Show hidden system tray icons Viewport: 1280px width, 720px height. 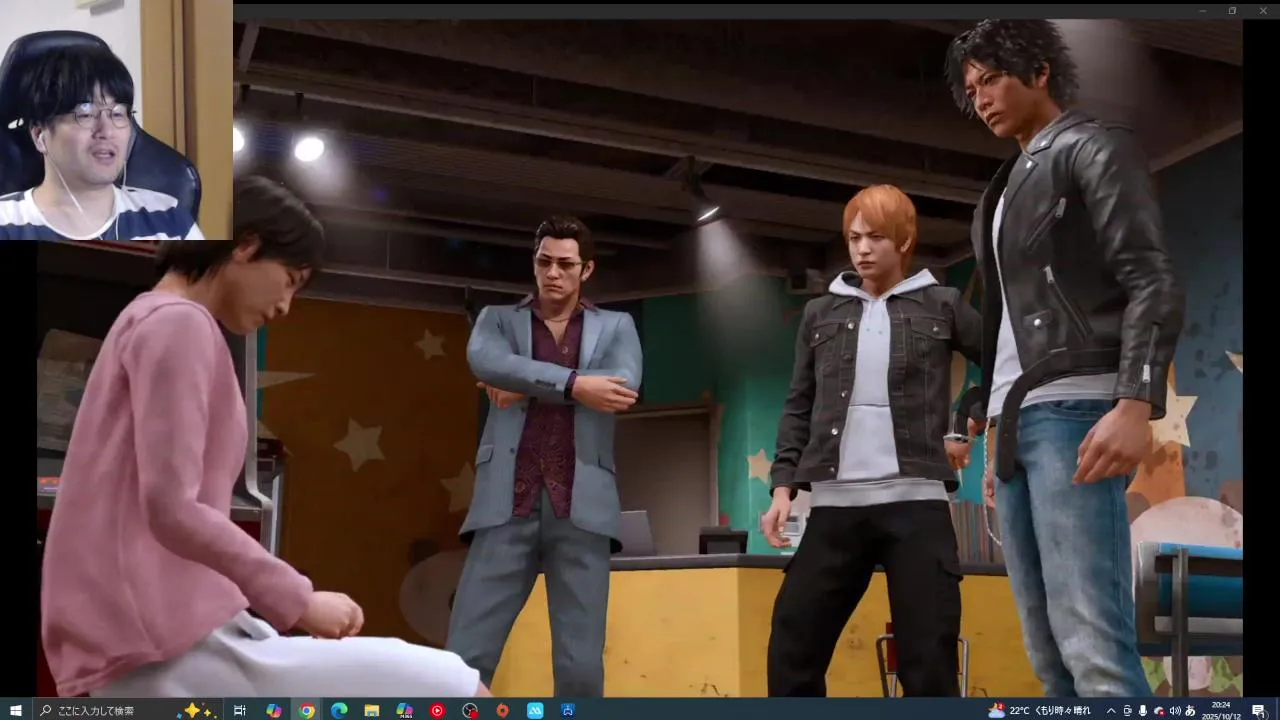coord(1111,710)
